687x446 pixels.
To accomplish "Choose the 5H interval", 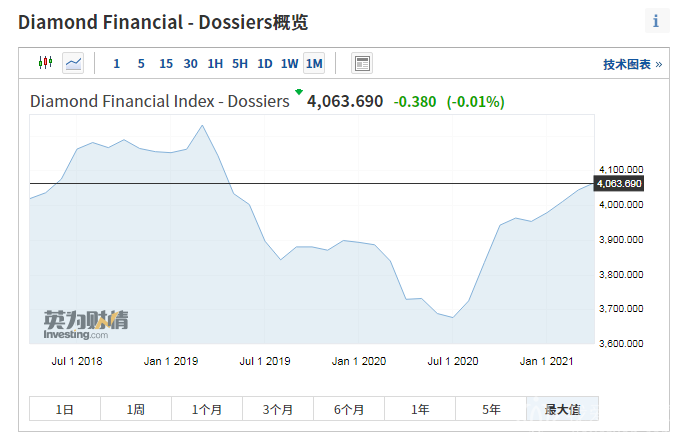I will coord(240,64).
